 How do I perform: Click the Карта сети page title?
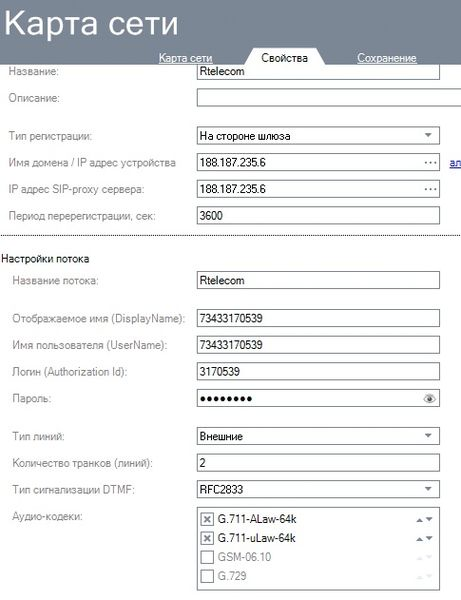[x=91, y=23]
